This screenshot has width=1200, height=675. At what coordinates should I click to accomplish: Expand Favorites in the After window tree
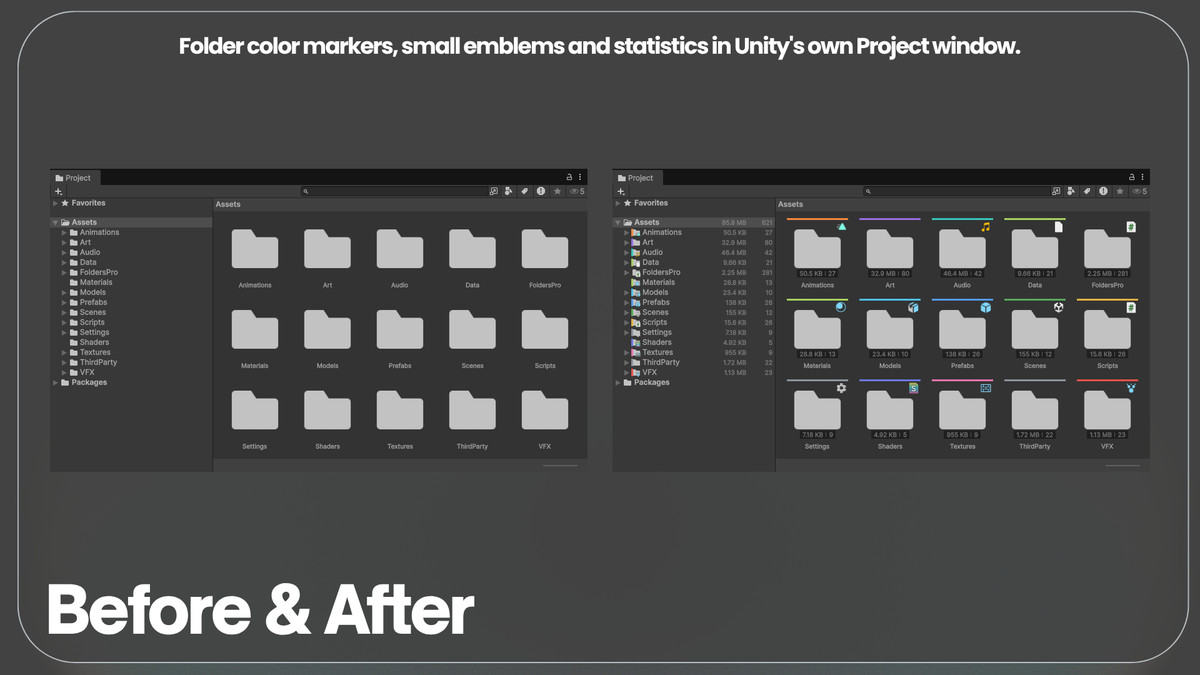(x=619, y=203)
